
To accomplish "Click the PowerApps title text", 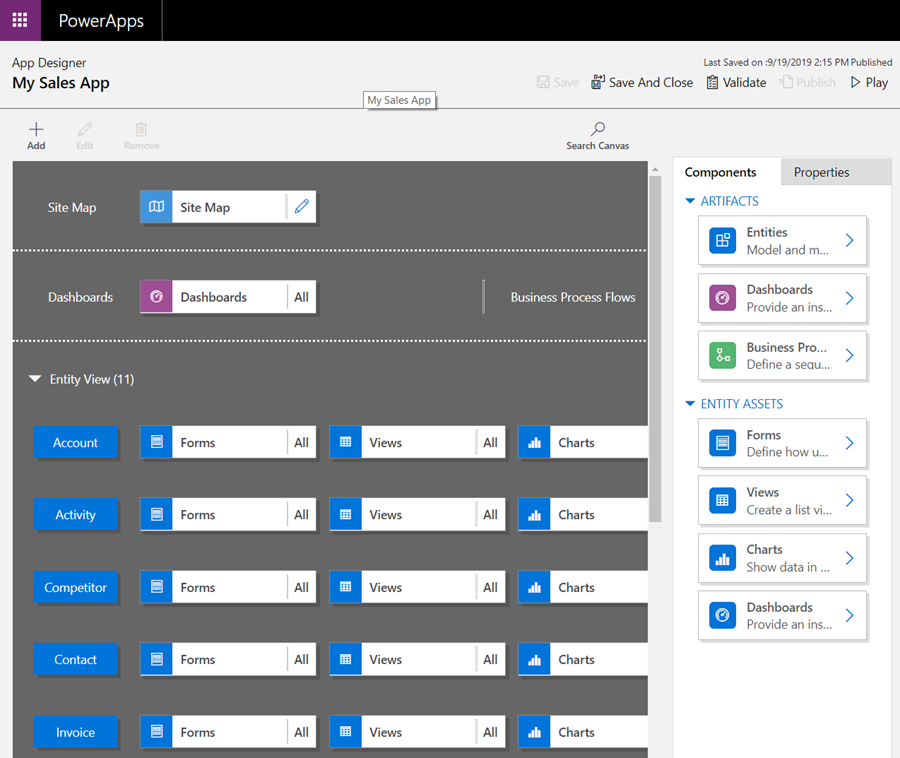I will click(x=101, y=21).
